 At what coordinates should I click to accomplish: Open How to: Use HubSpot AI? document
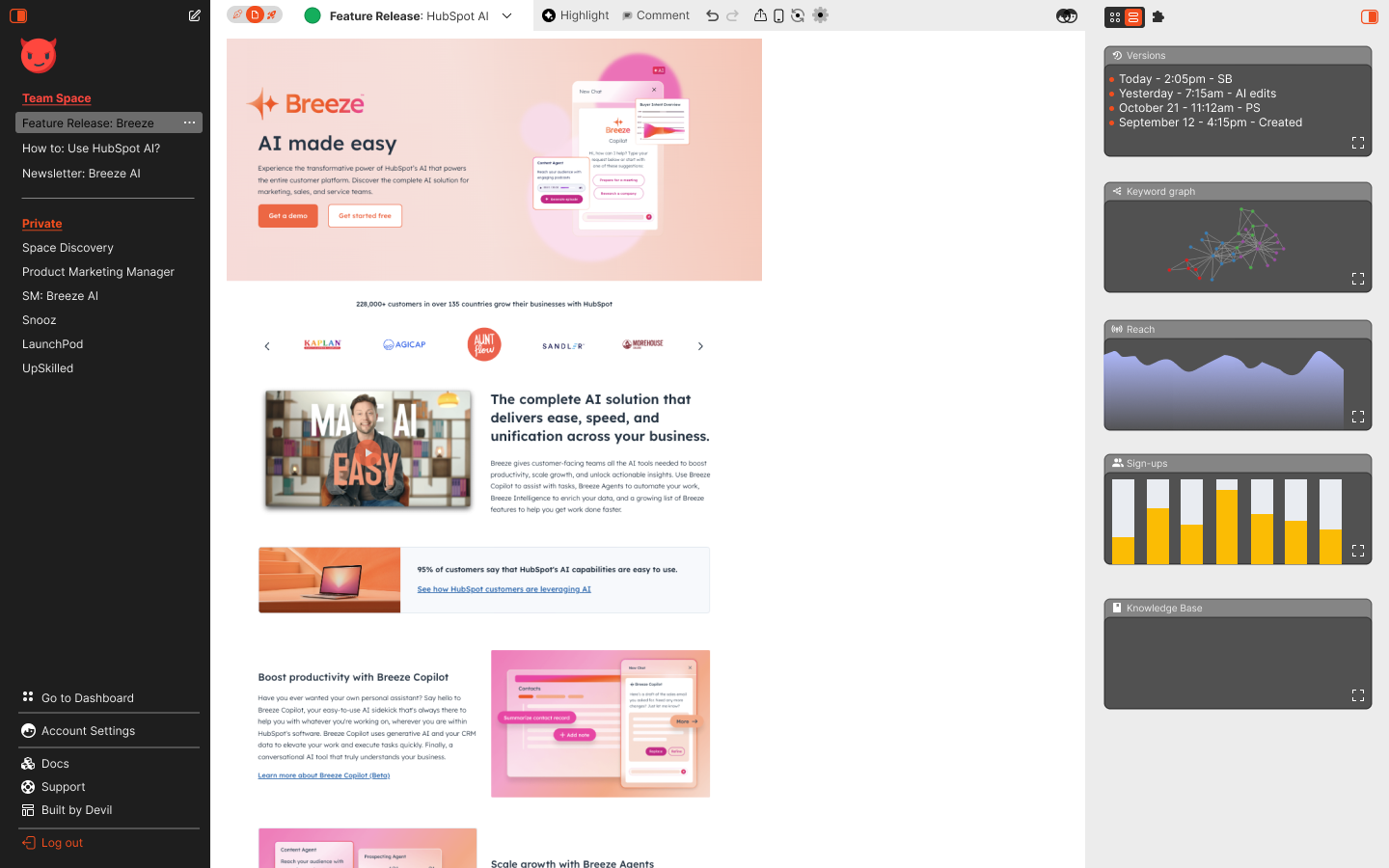[x=92, y=149]
